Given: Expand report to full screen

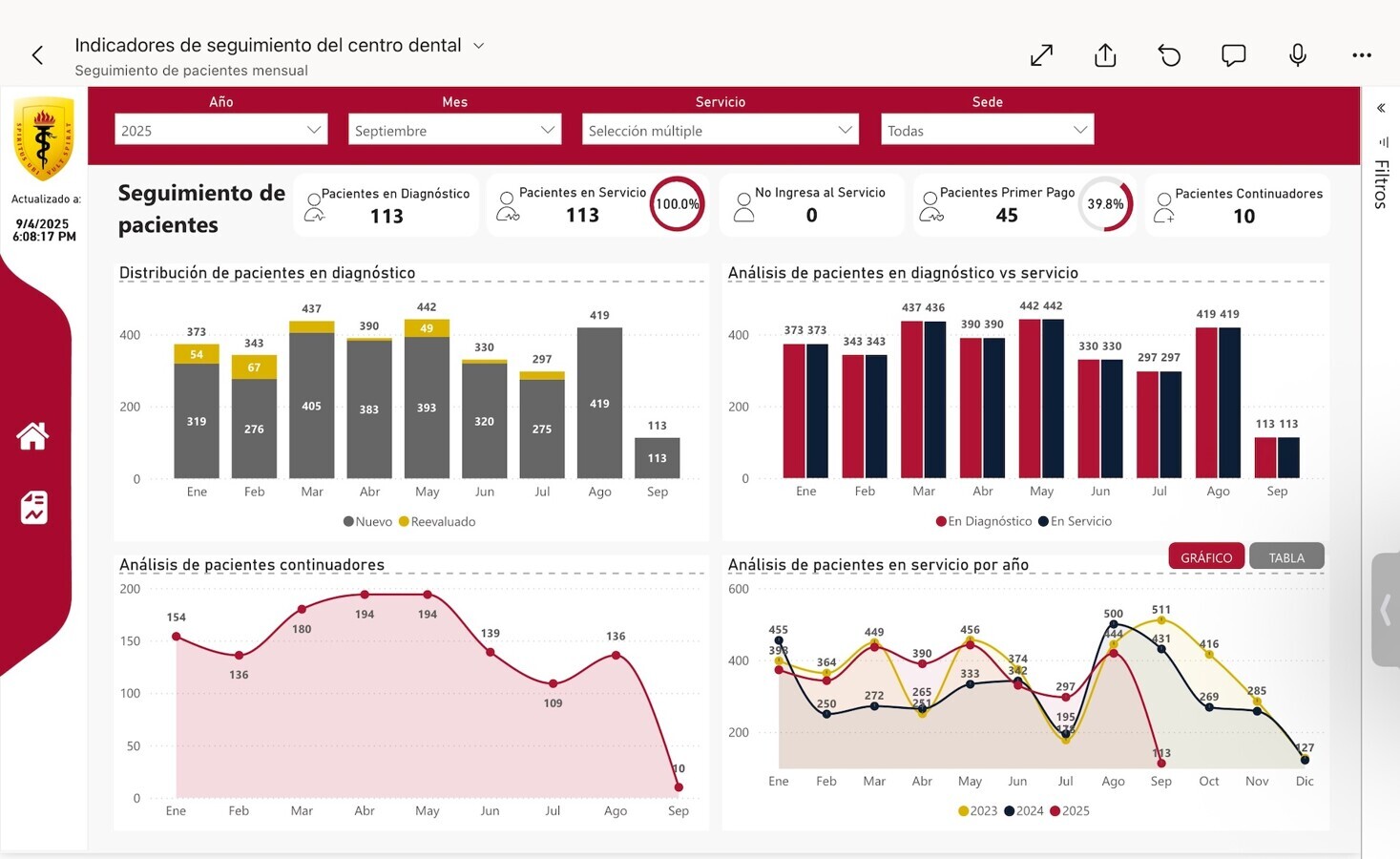Looking at the screenshot, I should pyautogui.click(x=1041, y=55).
